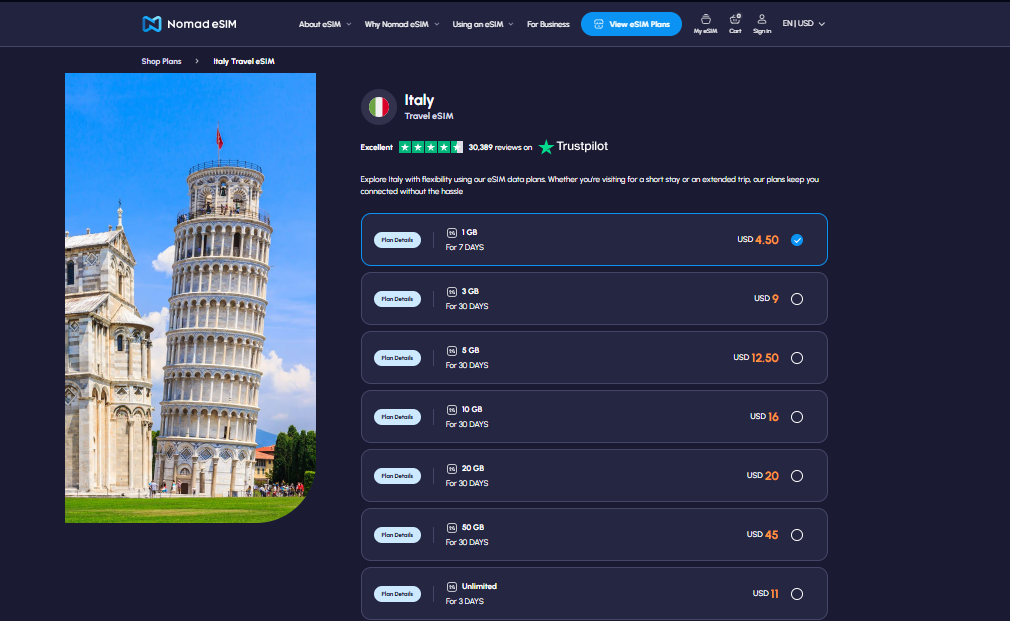Open the For Business menu item
Viewport: 1010px width, 621px height.
548,24
